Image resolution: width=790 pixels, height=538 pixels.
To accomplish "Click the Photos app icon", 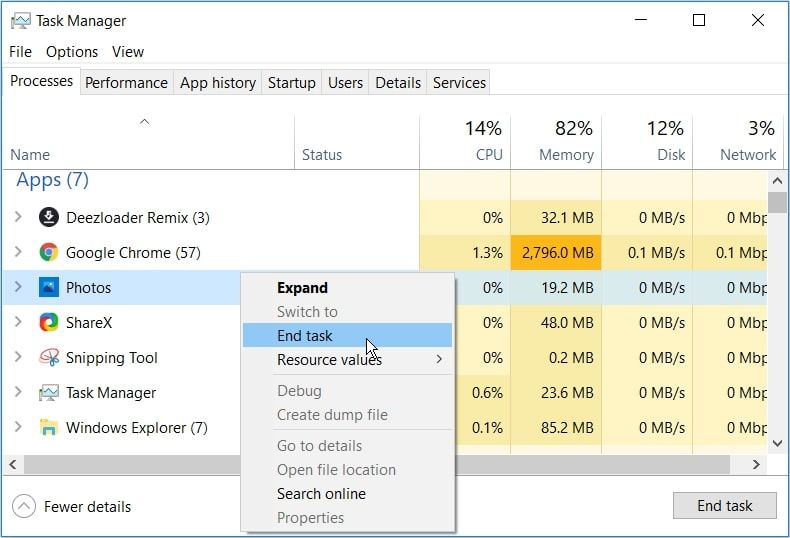I will click(x=49, y=287).
